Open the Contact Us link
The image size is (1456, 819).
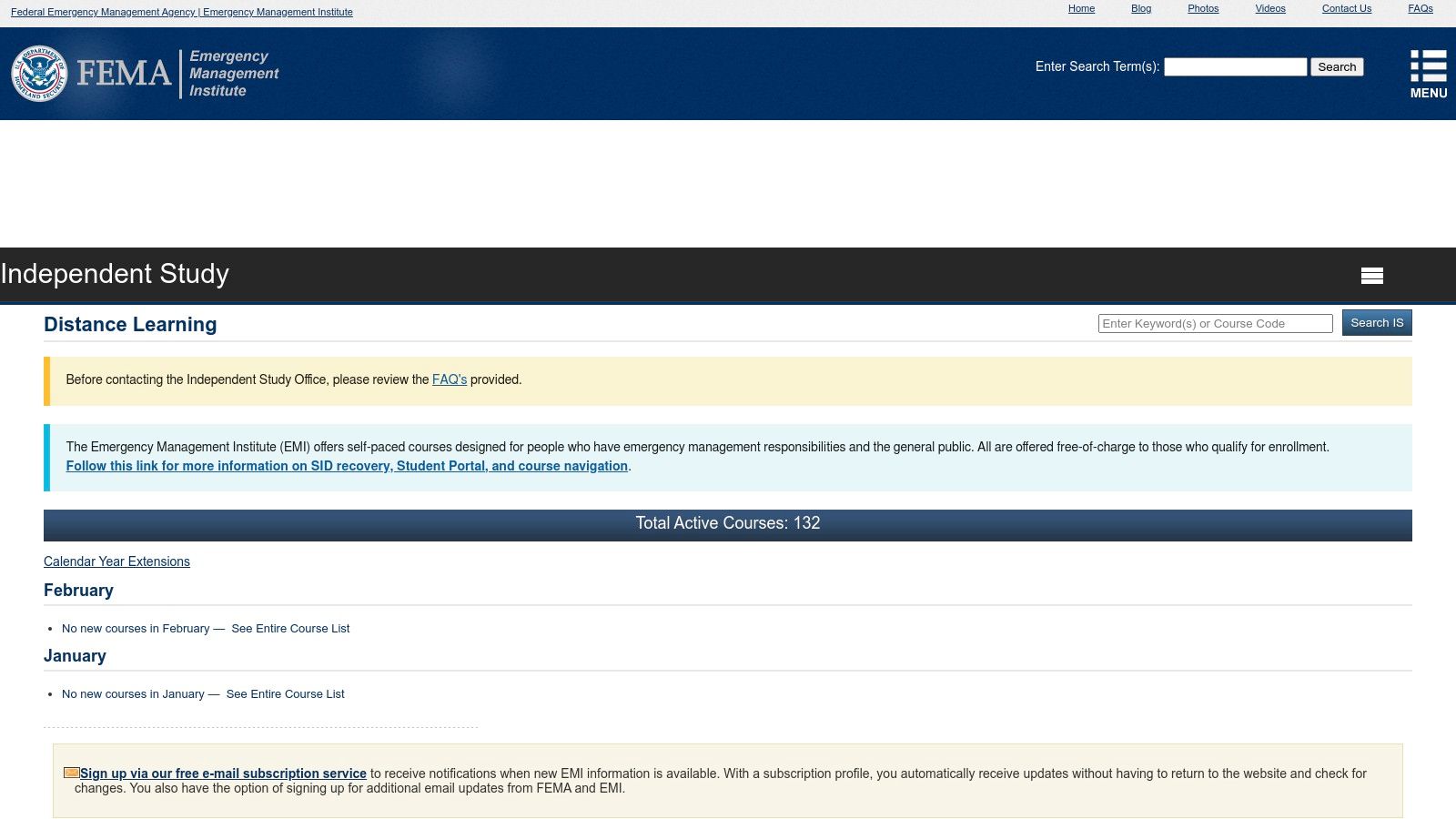point(1346,8)
